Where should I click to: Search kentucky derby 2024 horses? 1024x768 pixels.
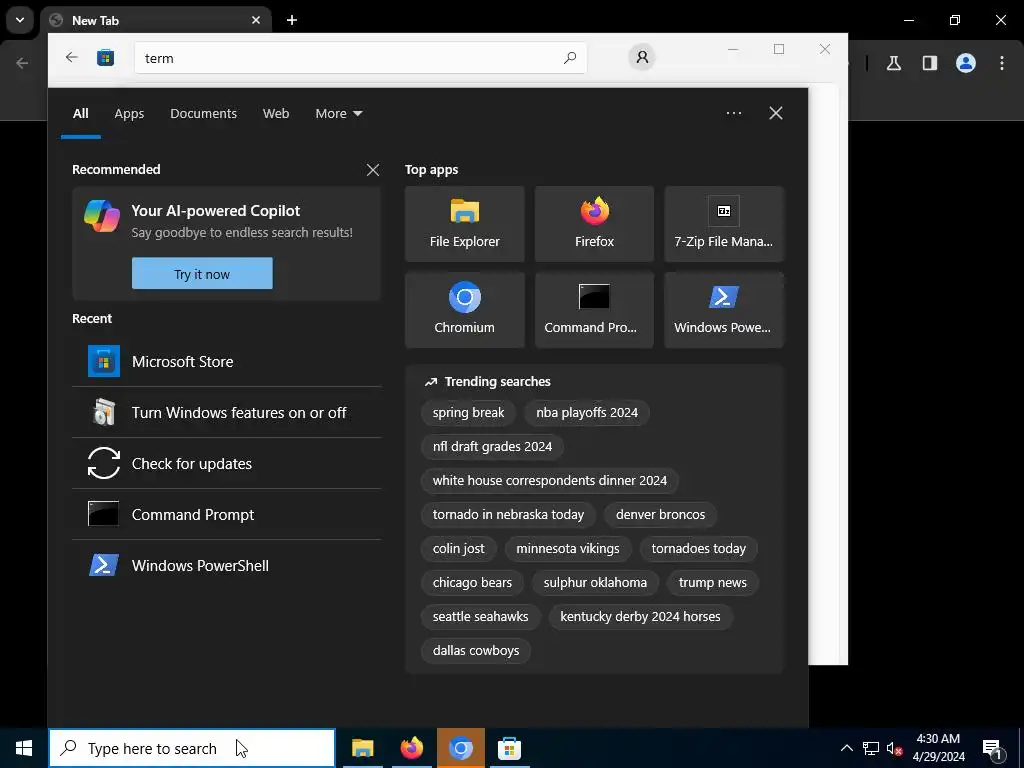pyautogui.click(x=640, y=616)
